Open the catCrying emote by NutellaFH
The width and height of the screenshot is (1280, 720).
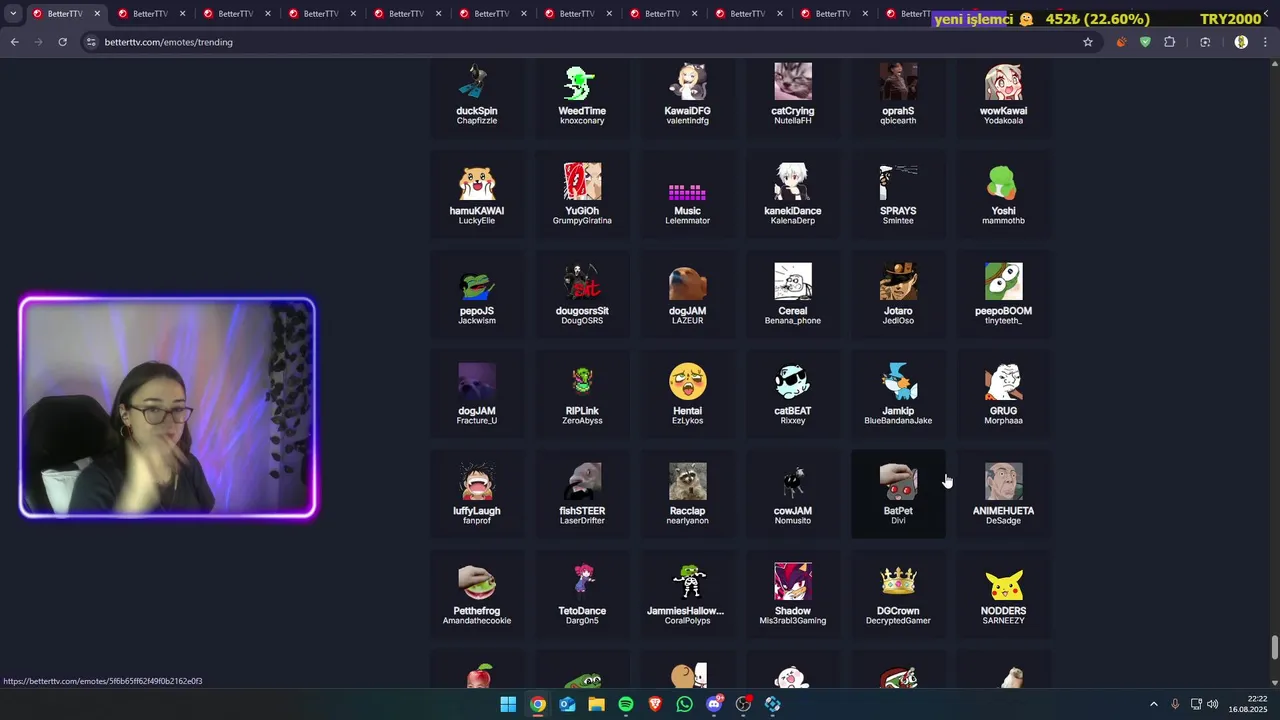pyautogui.click(x=793, y=95)
